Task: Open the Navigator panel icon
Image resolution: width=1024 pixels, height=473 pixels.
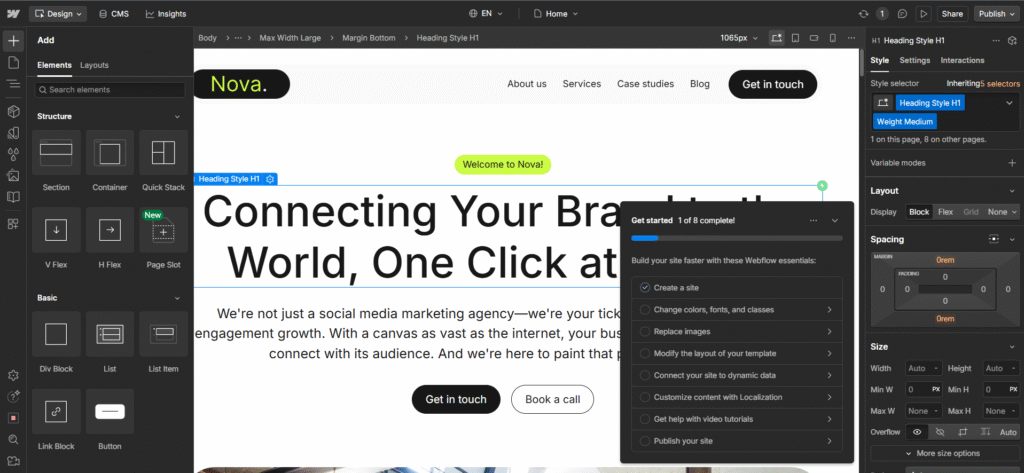Action: pyautogui.click(x=13, y=84)
